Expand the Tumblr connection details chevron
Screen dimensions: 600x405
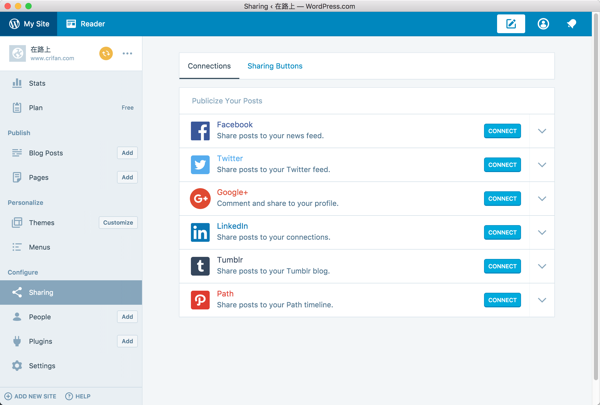click(x=542, y=266)
